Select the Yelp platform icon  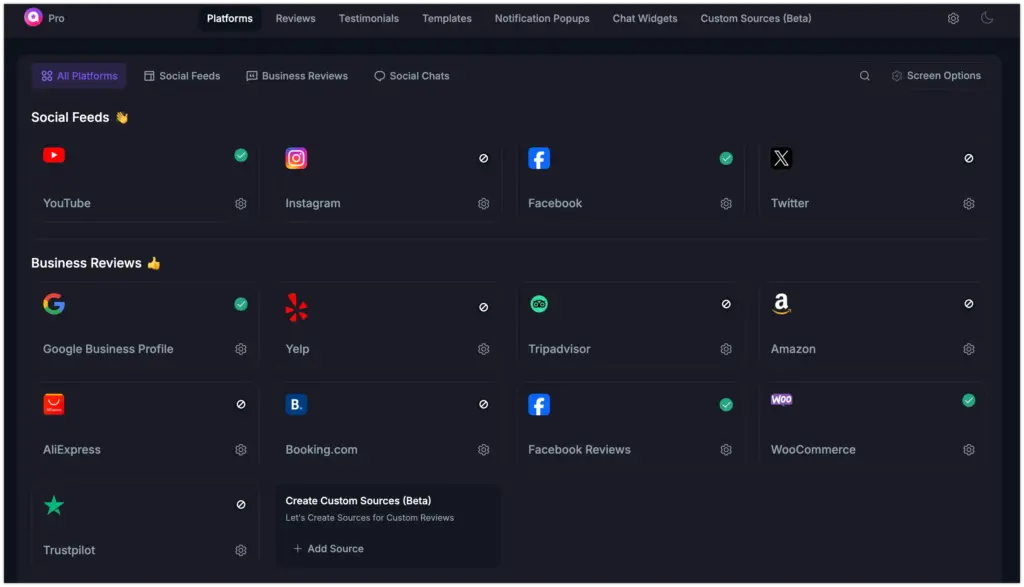coord(296,307)
